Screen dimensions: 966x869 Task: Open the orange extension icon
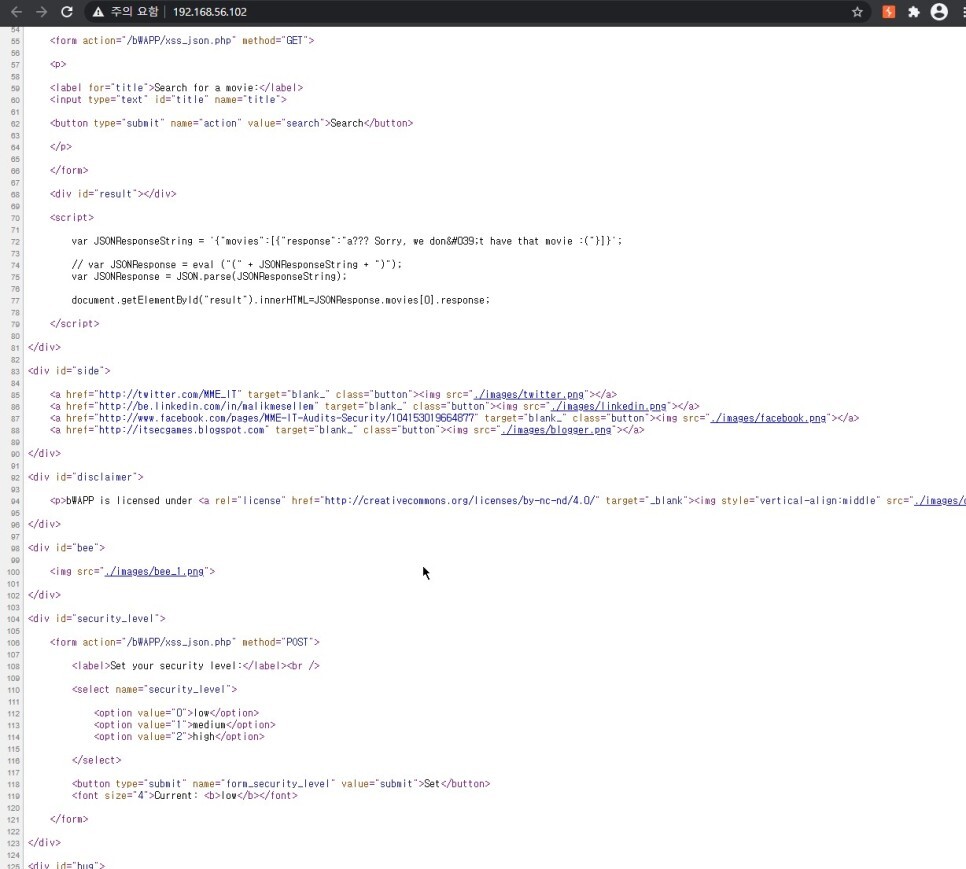point(888,12)
